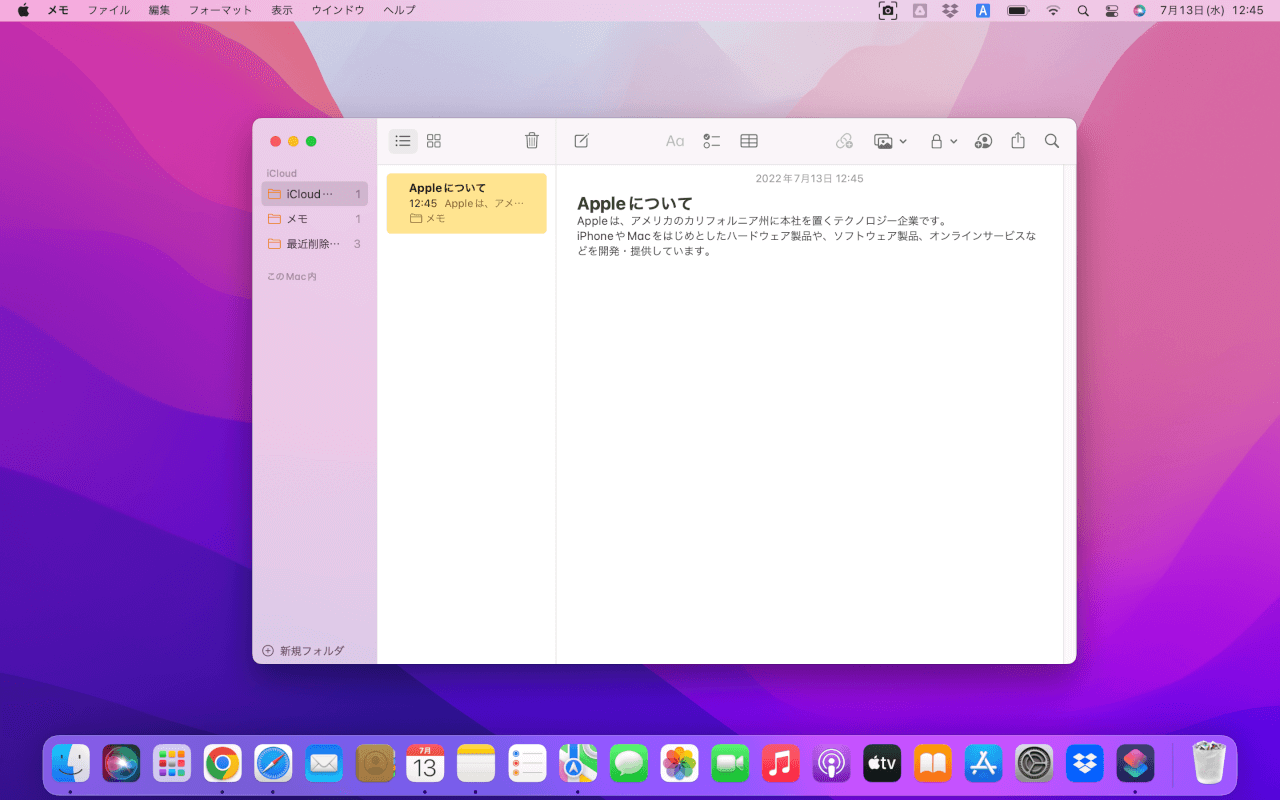Open the ファイル menu

[108, 10]
